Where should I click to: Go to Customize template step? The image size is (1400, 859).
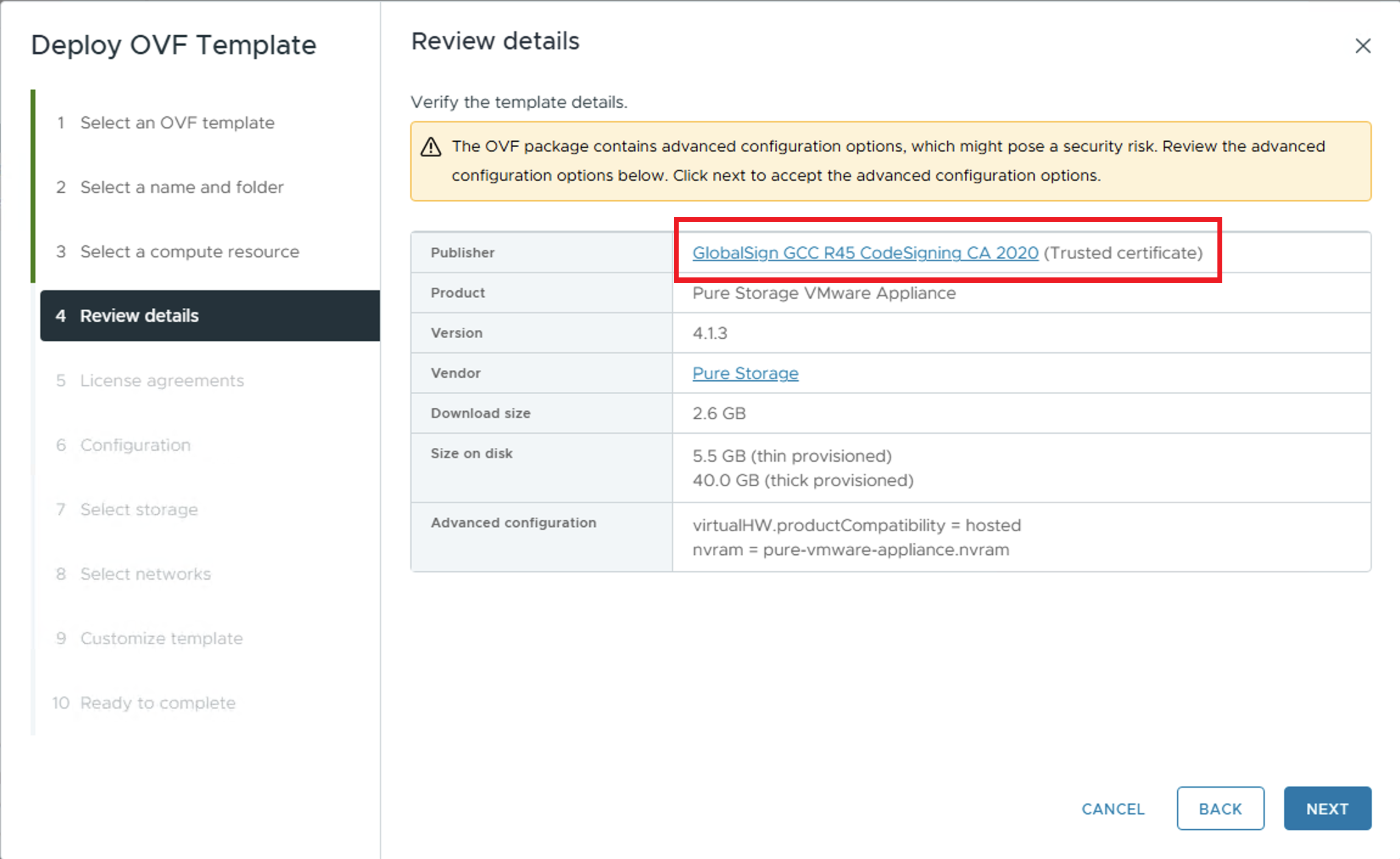(161, 638)
